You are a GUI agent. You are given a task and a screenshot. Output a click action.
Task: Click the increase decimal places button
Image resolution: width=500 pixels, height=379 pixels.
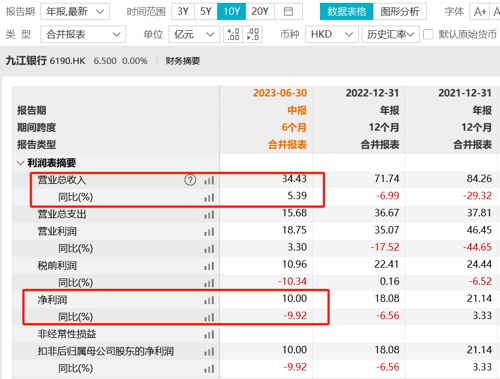point(233,34)
